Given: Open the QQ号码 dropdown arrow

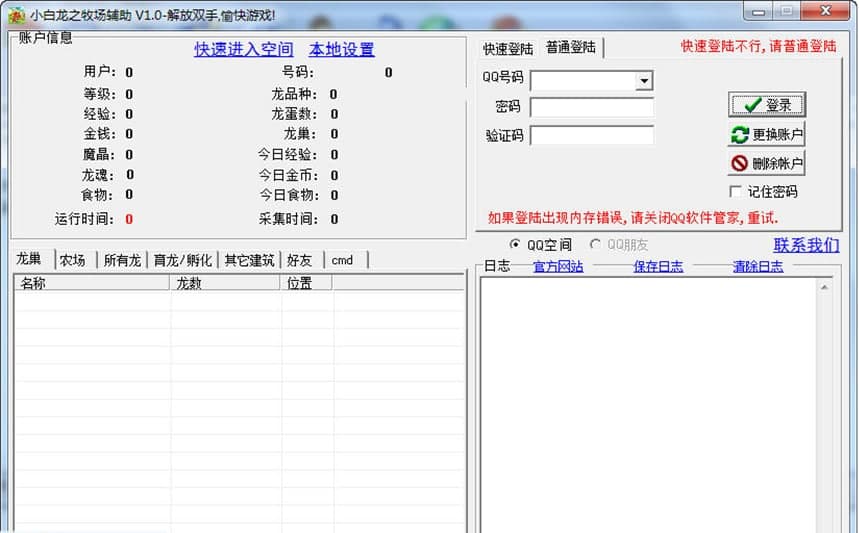Looking at the screenshot, I should click(x=644, y=81).
